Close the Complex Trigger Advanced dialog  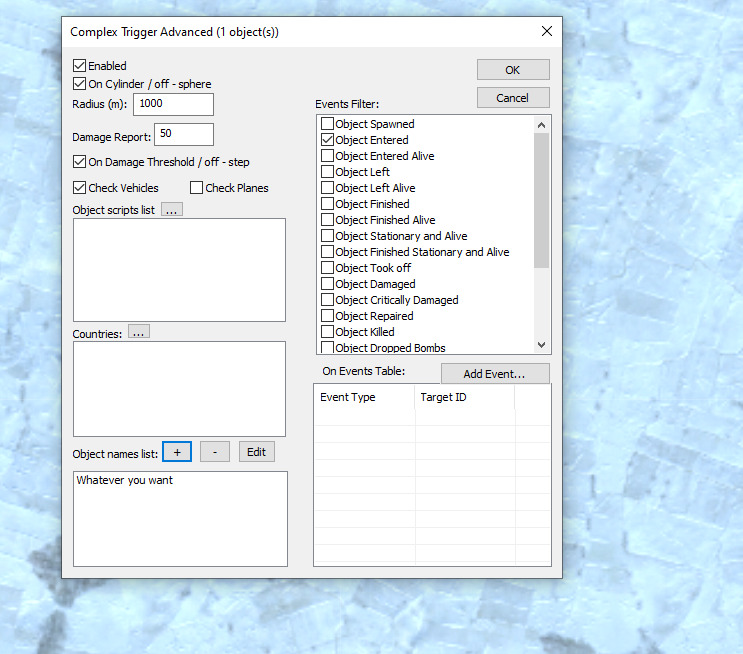pyautogui.click(x=547, y=31)
